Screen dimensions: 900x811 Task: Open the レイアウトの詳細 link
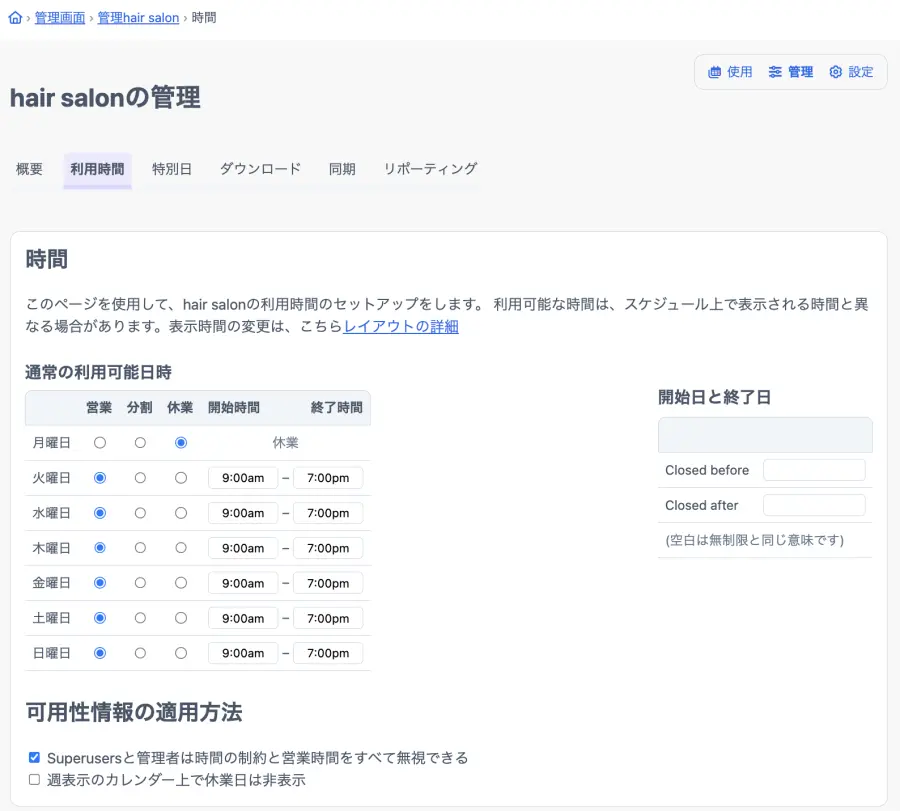401,326
